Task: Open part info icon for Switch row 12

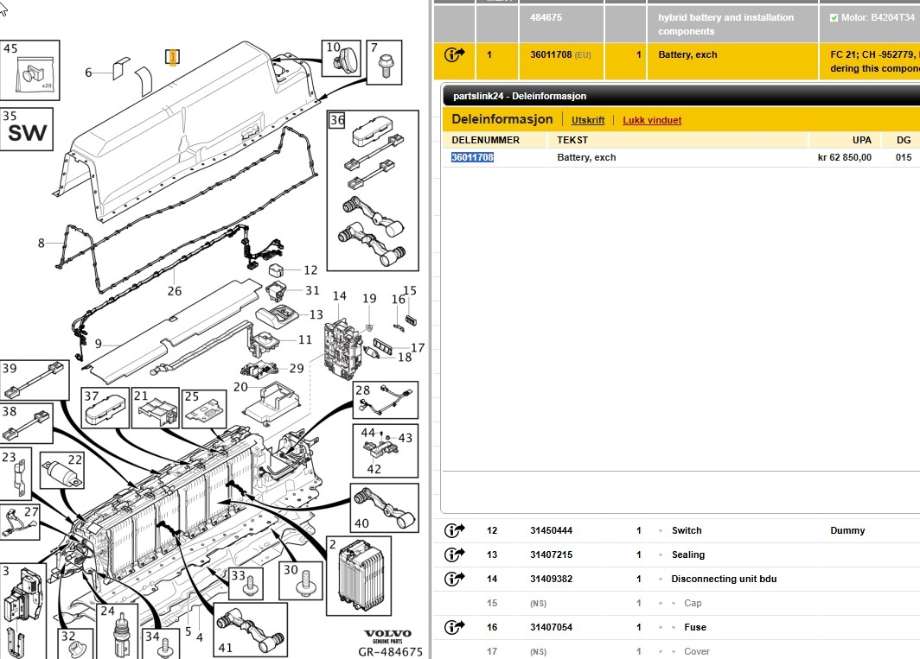Action: click(454, 530)
